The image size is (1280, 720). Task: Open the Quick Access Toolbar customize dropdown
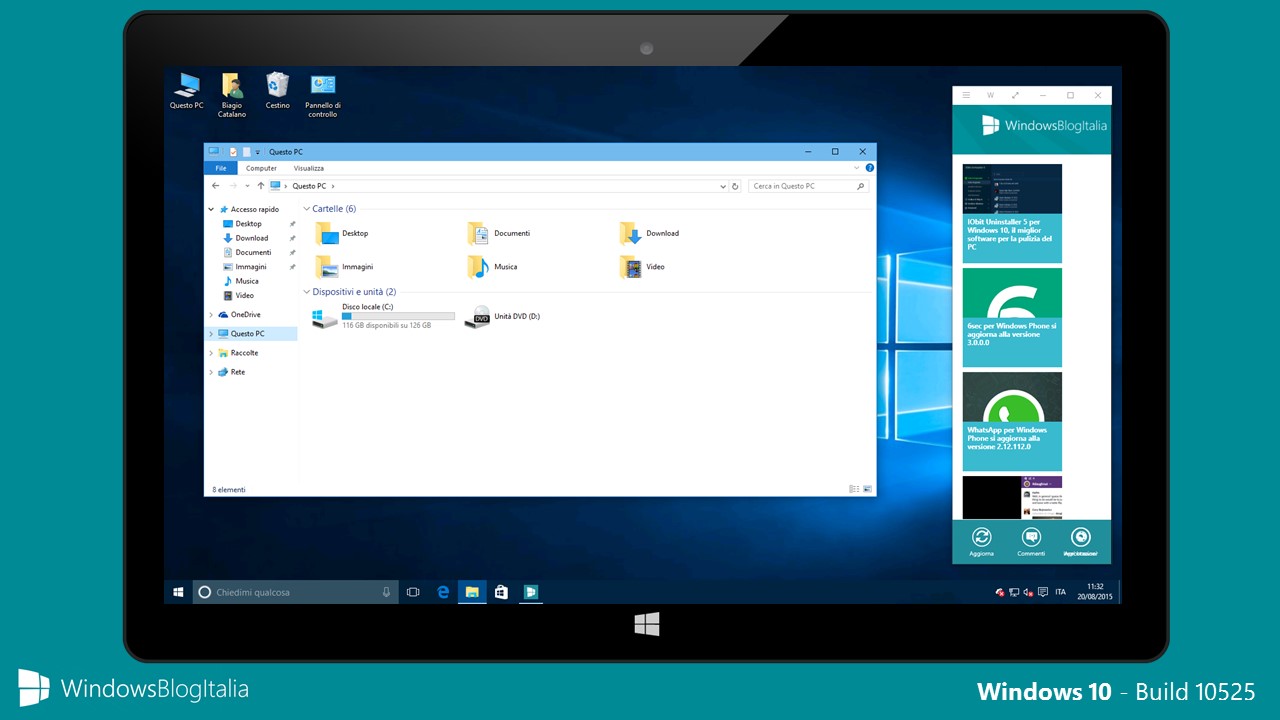(258, 152)
